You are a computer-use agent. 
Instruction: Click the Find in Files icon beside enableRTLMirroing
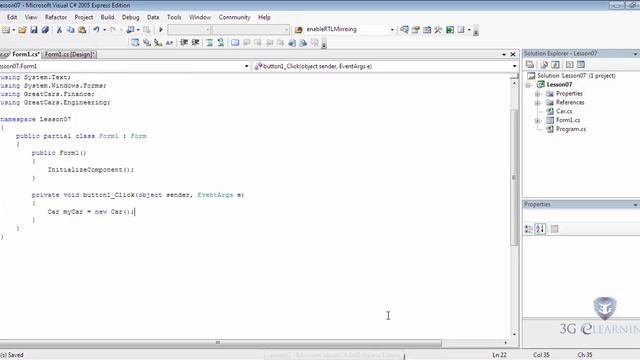(x=298, y=30)
